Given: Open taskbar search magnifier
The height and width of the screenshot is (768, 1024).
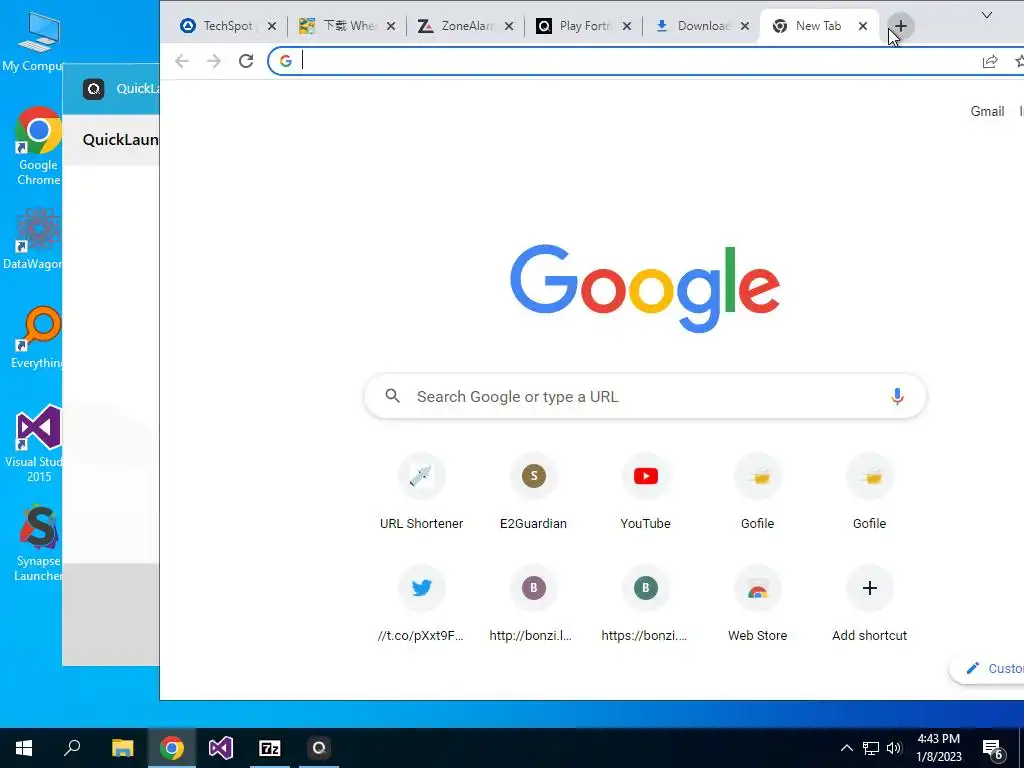Looking at the screenshot, I should pyautogui.click(x=72, y=748).
